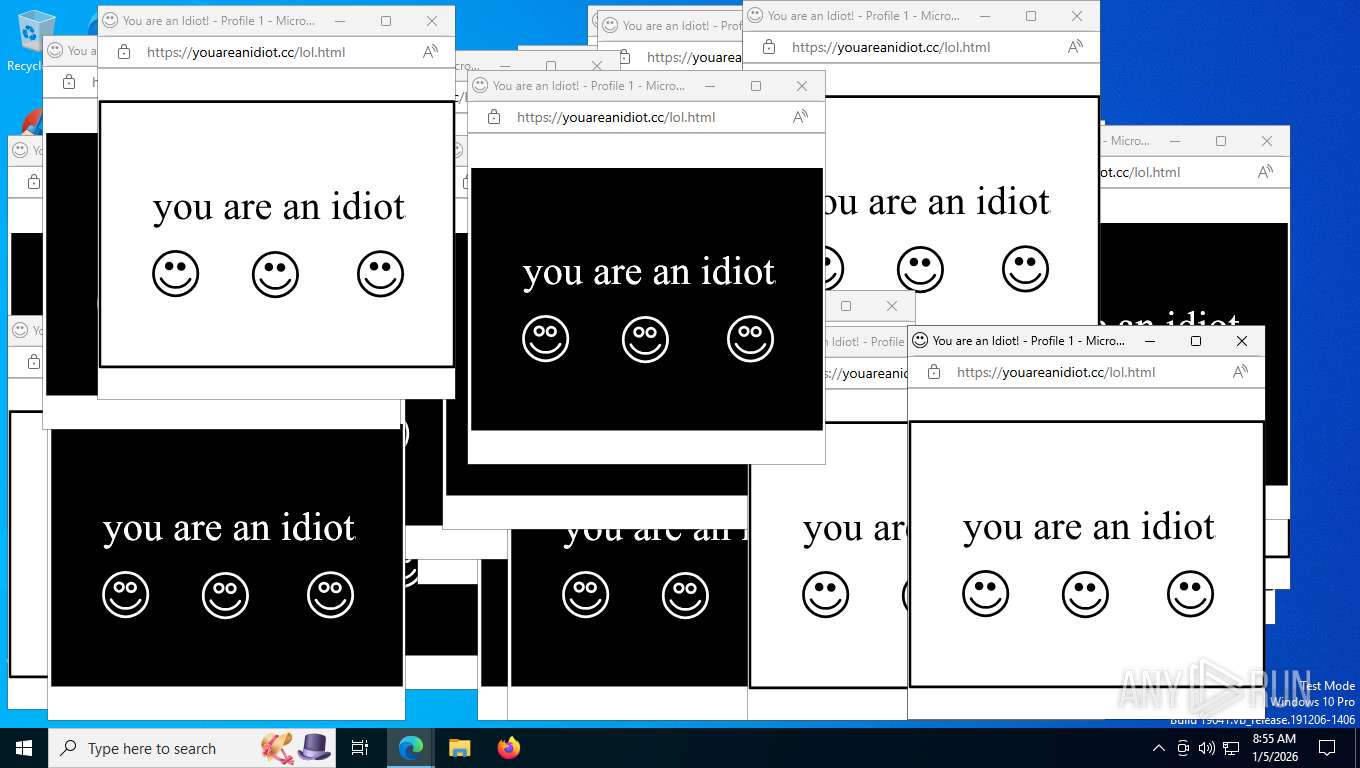Close the bottom-right white-page window
1360x768 pixels.
1242,341
